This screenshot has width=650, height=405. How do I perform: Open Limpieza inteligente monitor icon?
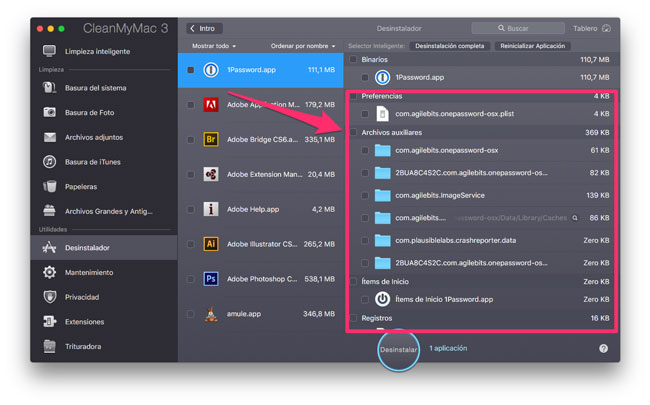(49, 51)
